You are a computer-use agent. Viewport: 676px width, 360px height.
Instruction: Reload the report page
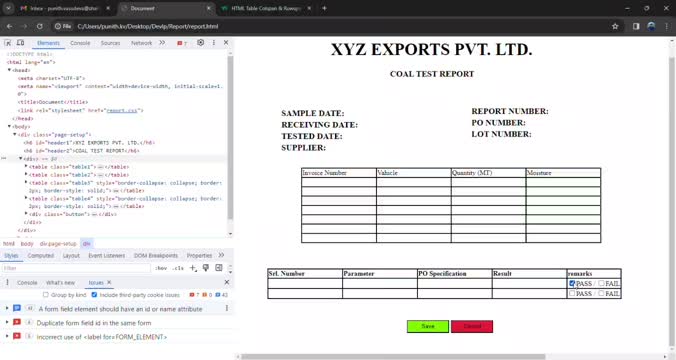pos(40,26)
